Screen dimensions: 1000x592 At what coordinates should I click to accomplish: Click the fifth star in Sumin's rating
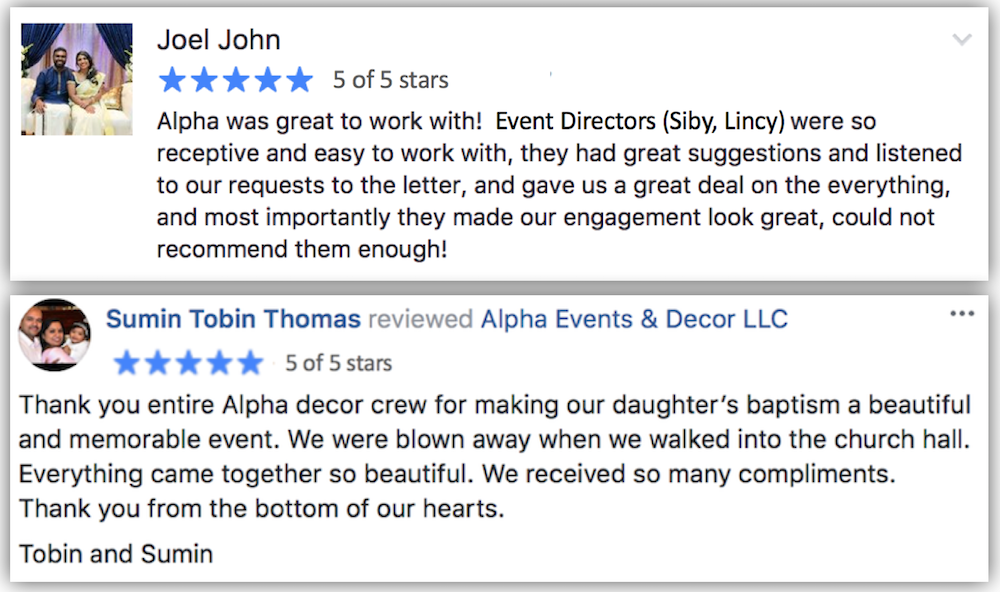click(x=251, y=363)
